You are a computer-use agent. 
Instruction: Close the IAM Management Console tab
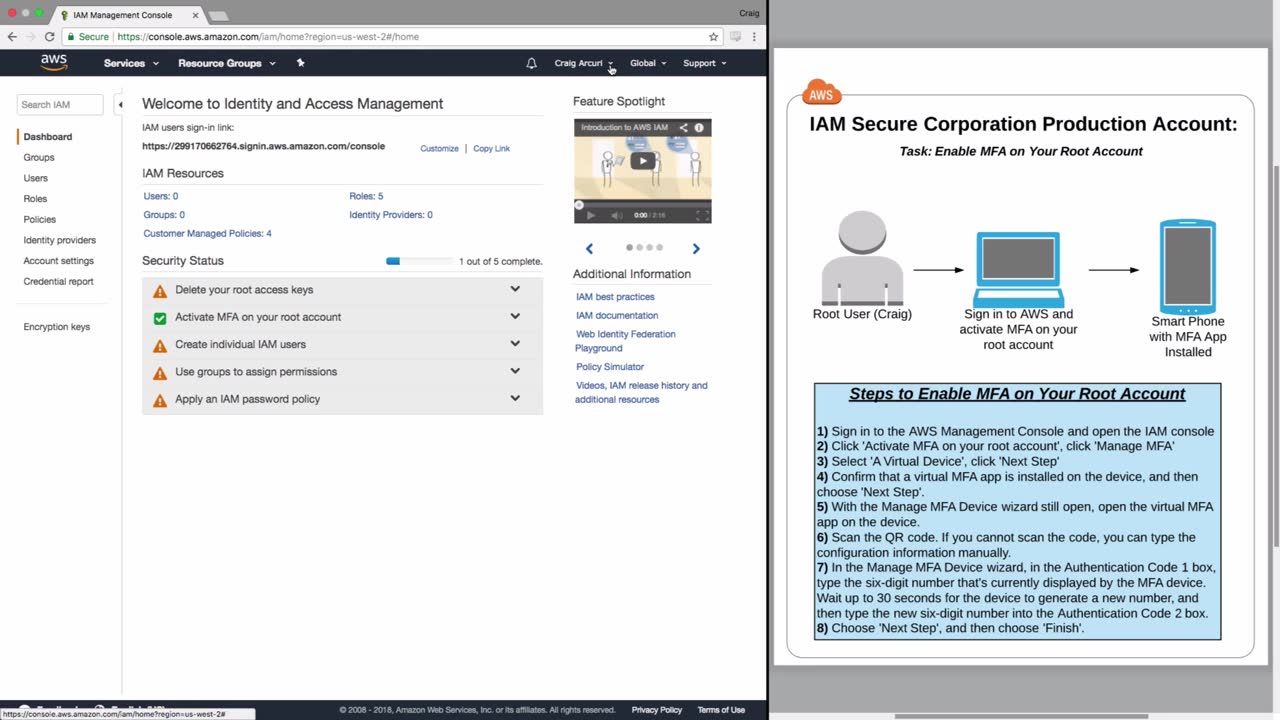[195, 15]
